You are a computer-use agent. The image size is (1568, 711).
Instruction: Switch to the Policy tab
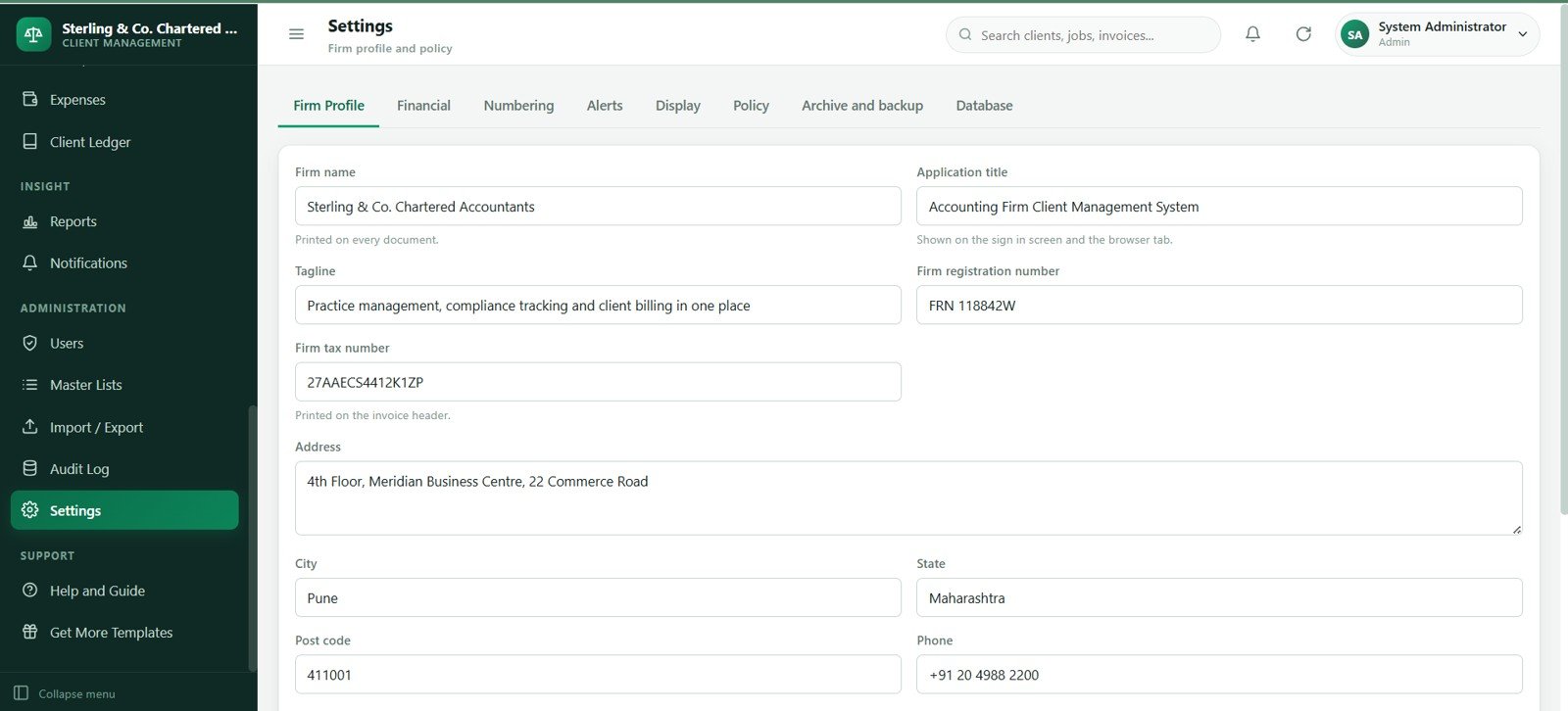(751, 106)
